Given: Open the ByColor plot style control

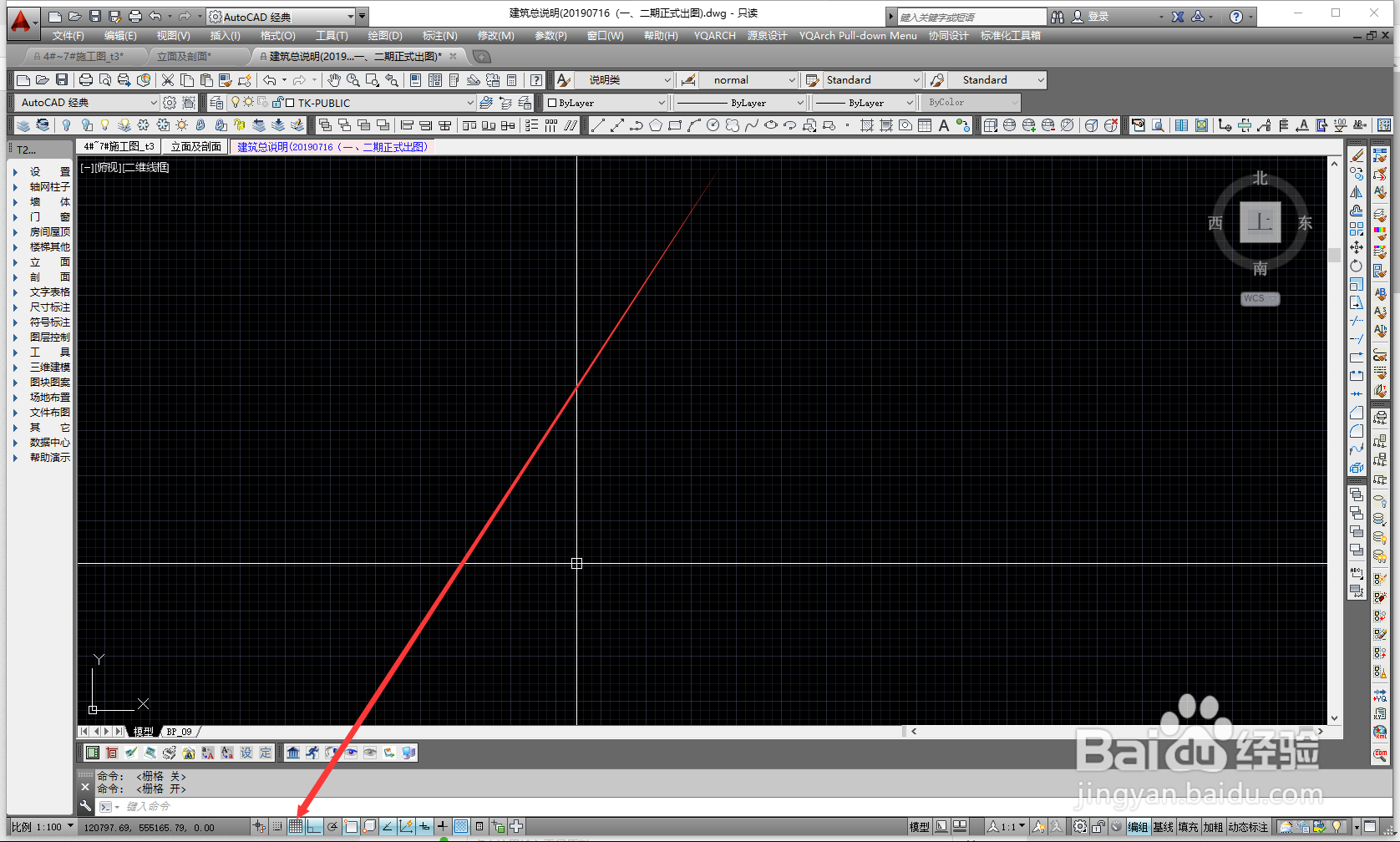Looking at the screenshot, I should [973, 103].
